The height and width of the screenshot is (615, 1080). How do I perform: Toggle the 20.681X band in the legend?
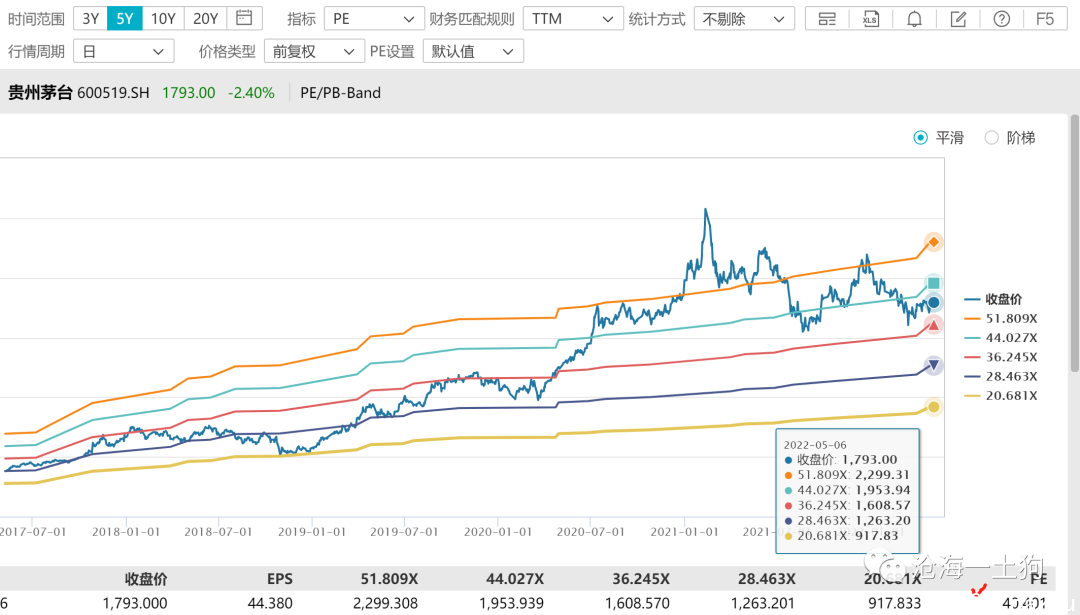coord(1001,395)
